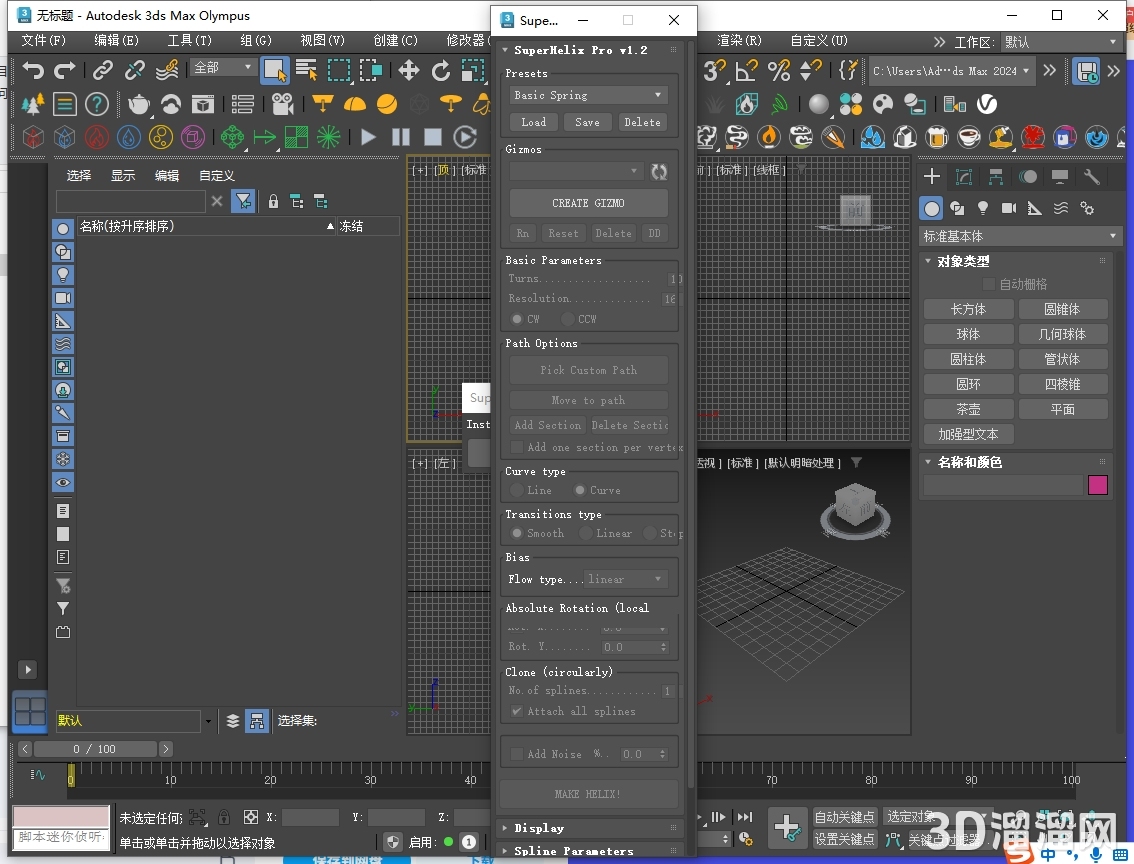Viewport: 1134px width, 864px height.
Task: Open the 工作区 默认 dropdown
Action: point(1060,42)
